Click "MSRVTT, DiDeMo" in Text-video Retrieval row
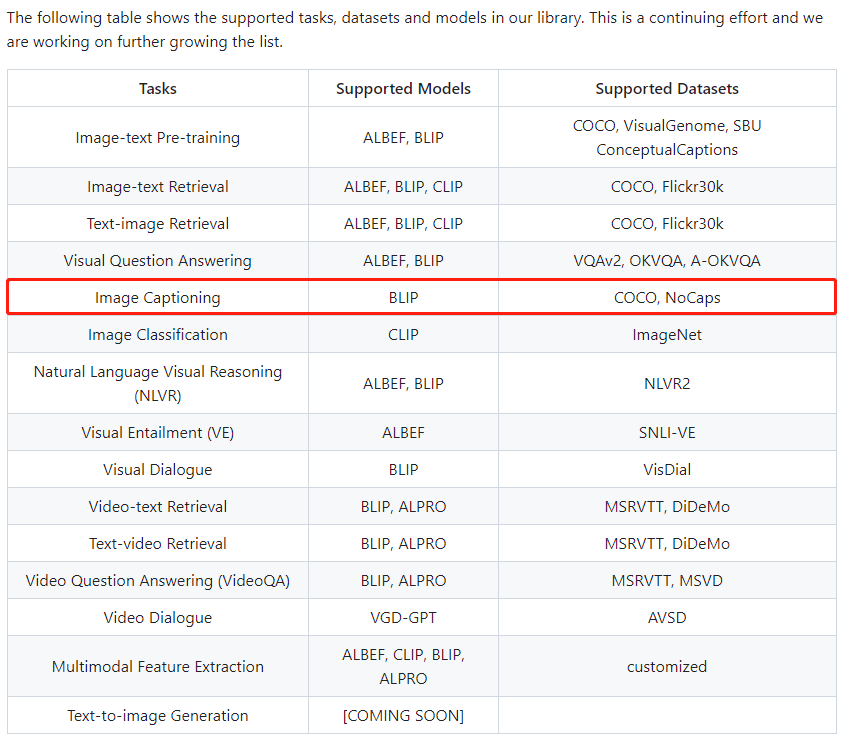857x744 pixels. pos(667,544)
